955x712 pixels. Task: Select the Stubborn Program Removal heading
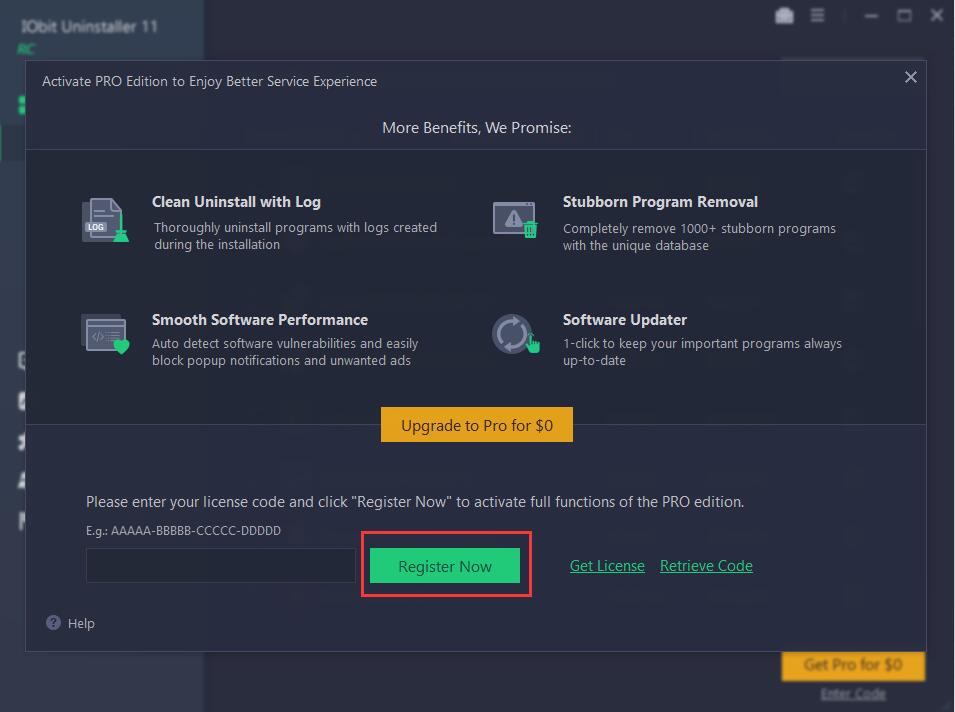[x=660, y=202]
